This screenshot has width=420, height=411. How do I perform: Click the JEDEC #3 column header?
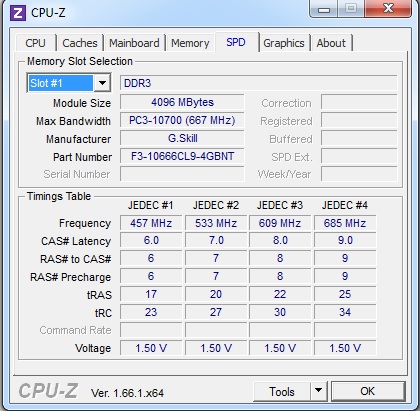click(280, 205)
